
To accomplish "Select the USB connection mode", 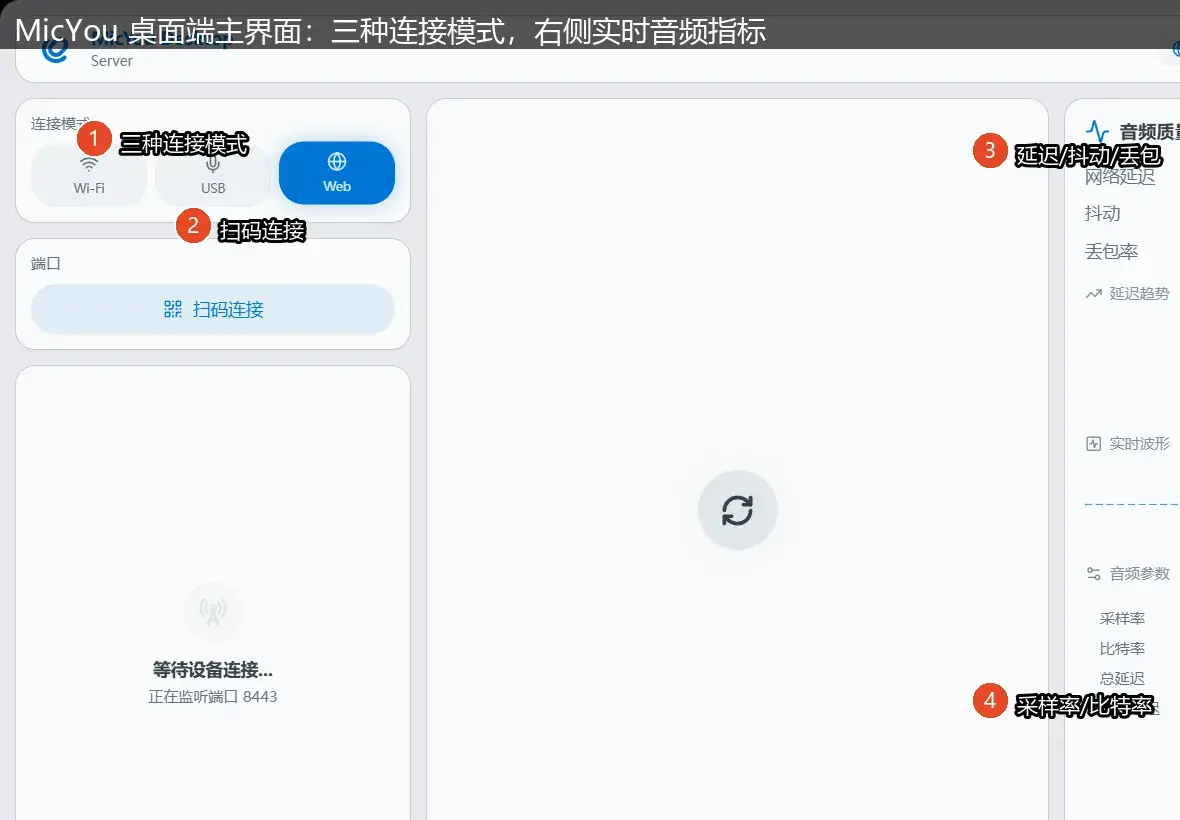I will [x=213, y=175].
